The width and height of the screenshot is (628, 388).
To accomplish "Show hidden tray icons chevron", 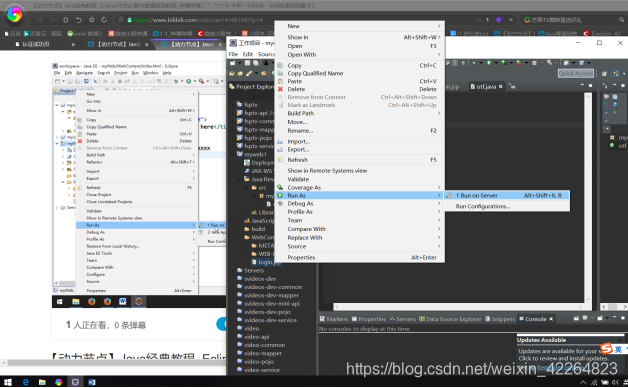I will click(x=583, y=383).
